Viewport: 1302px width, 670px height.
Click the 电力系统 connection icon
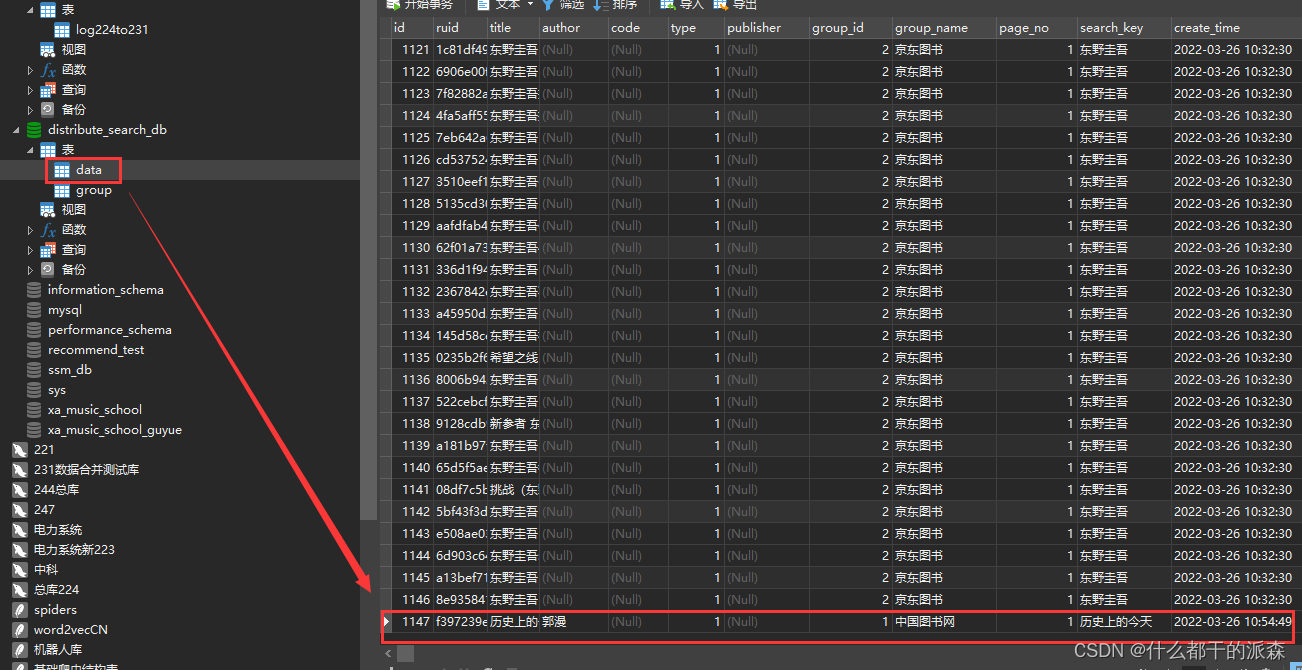click(x=19, y=530)
